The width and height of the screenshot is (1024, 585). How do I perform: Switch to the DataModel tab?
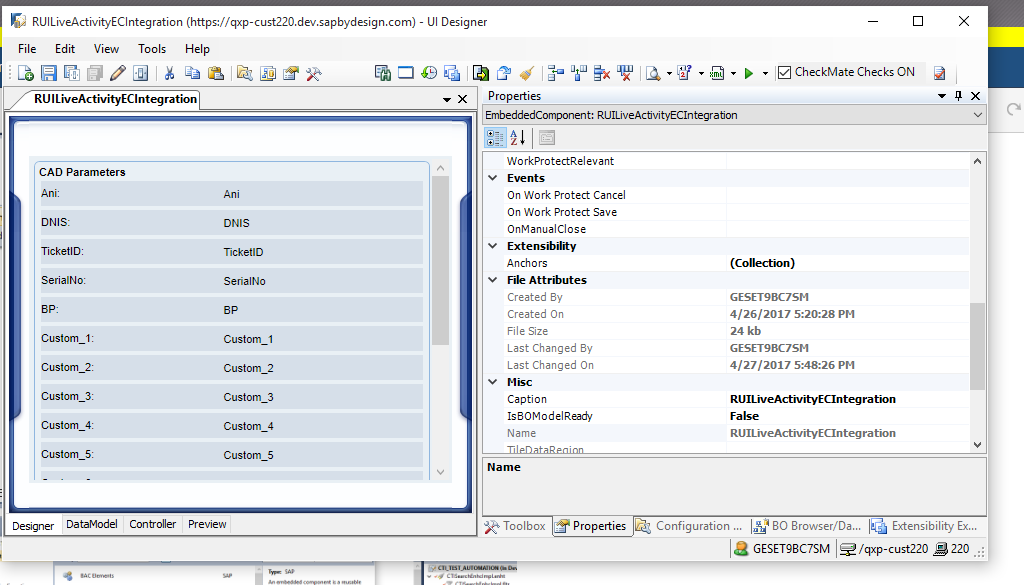coord(91,524)
